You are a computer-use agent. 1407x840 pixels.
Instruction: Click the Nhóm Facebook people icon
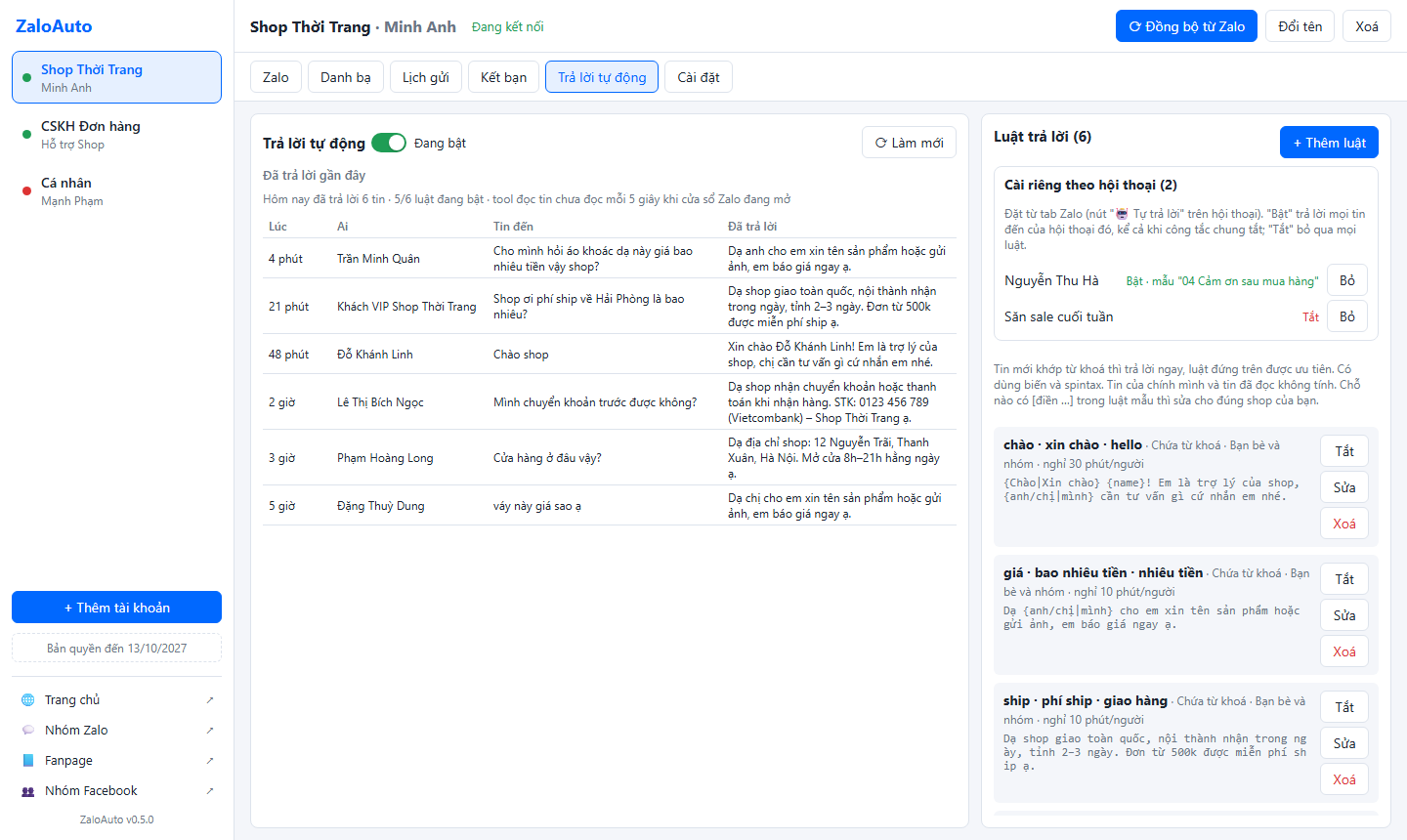tap(27, 791)
